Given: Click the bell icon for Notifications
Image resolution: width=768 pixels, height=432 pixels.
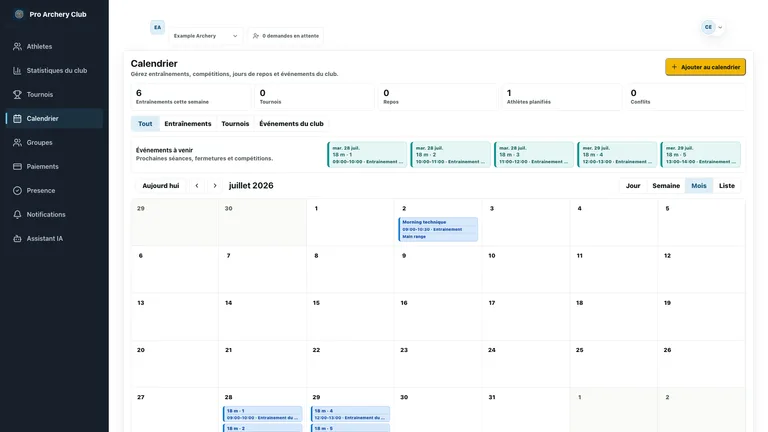Looking at the screenshot, I should 17,215.
